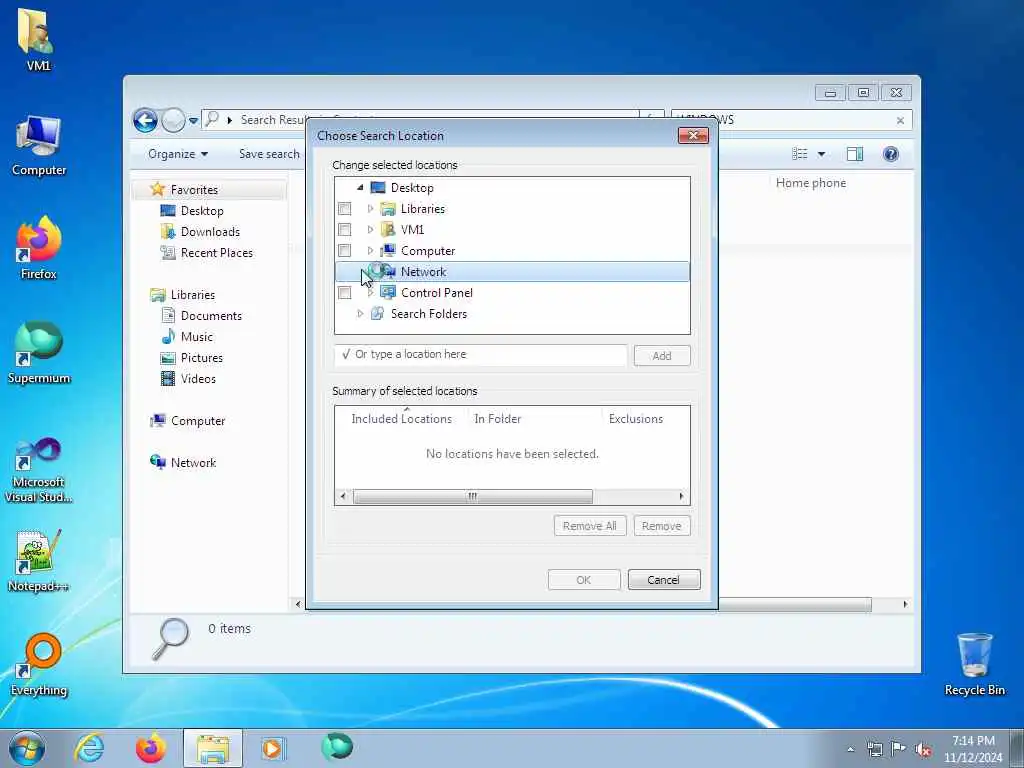The width and height of the screenshot is (1024, 768).
Task: Open Firefox from the taskbar
Action: [x=150, y=748]
